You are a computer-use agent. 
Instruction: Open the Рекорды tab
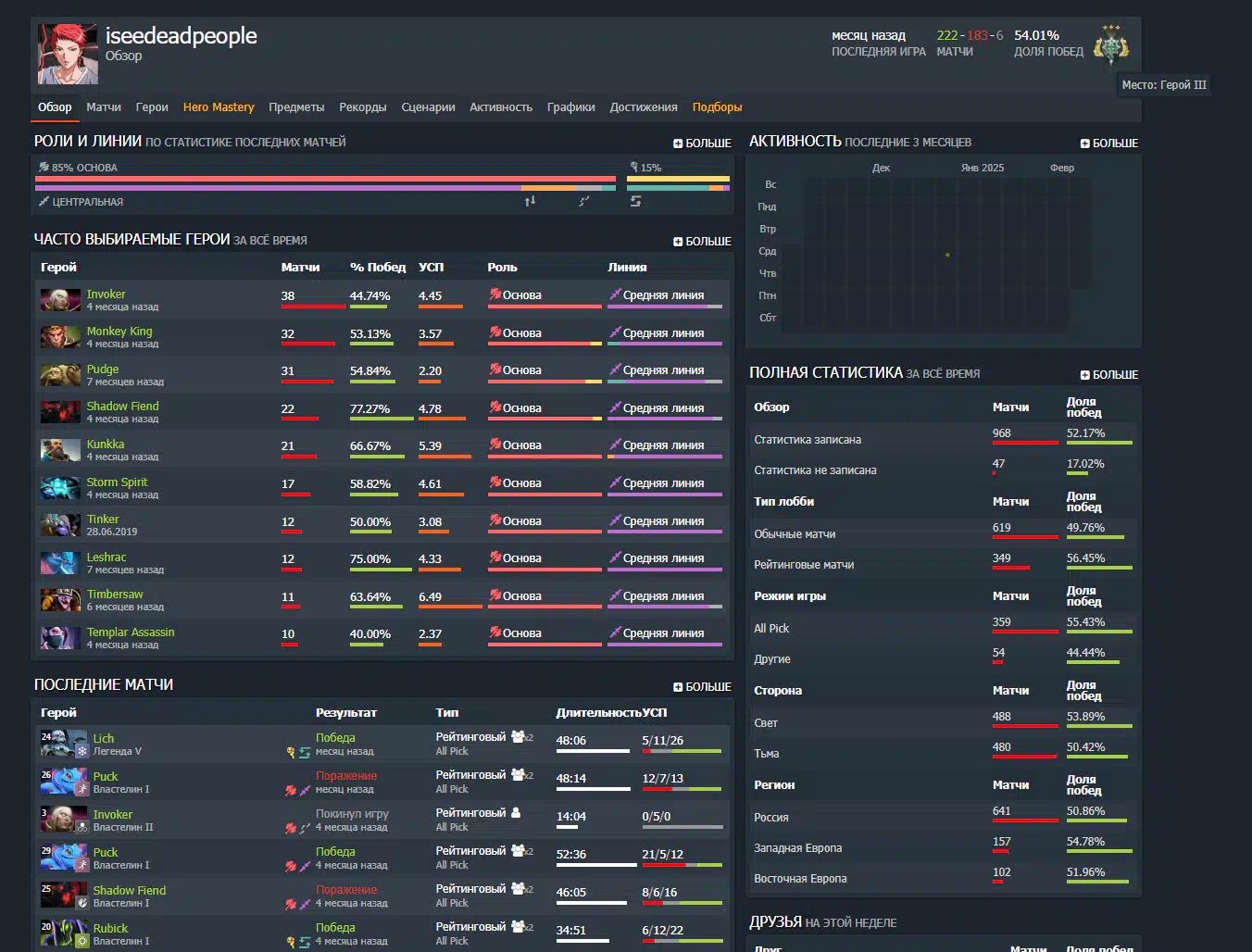point(363,107)
